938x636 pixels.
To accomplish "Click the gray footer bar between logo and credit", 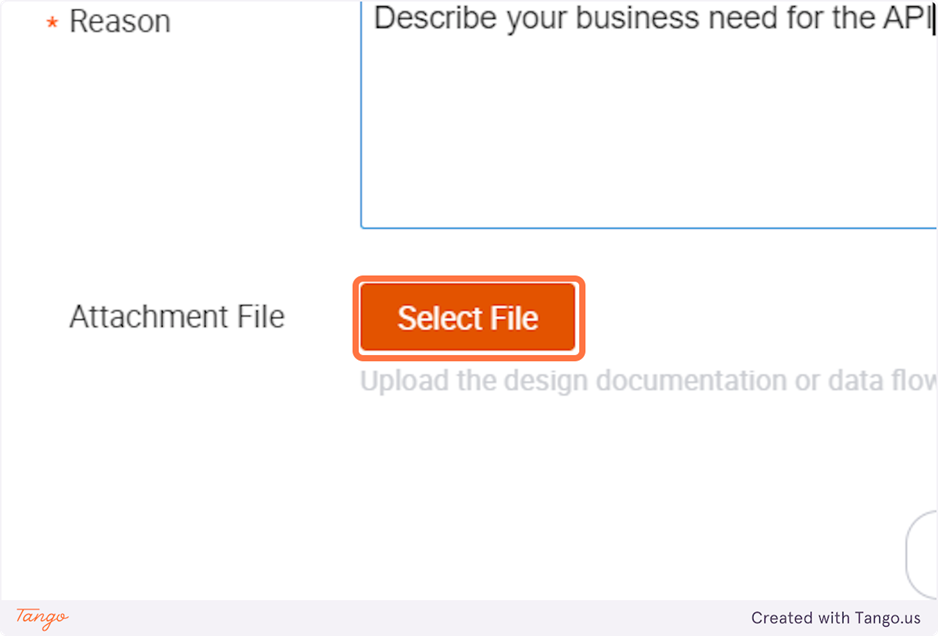I will click(x=400, y=618).
